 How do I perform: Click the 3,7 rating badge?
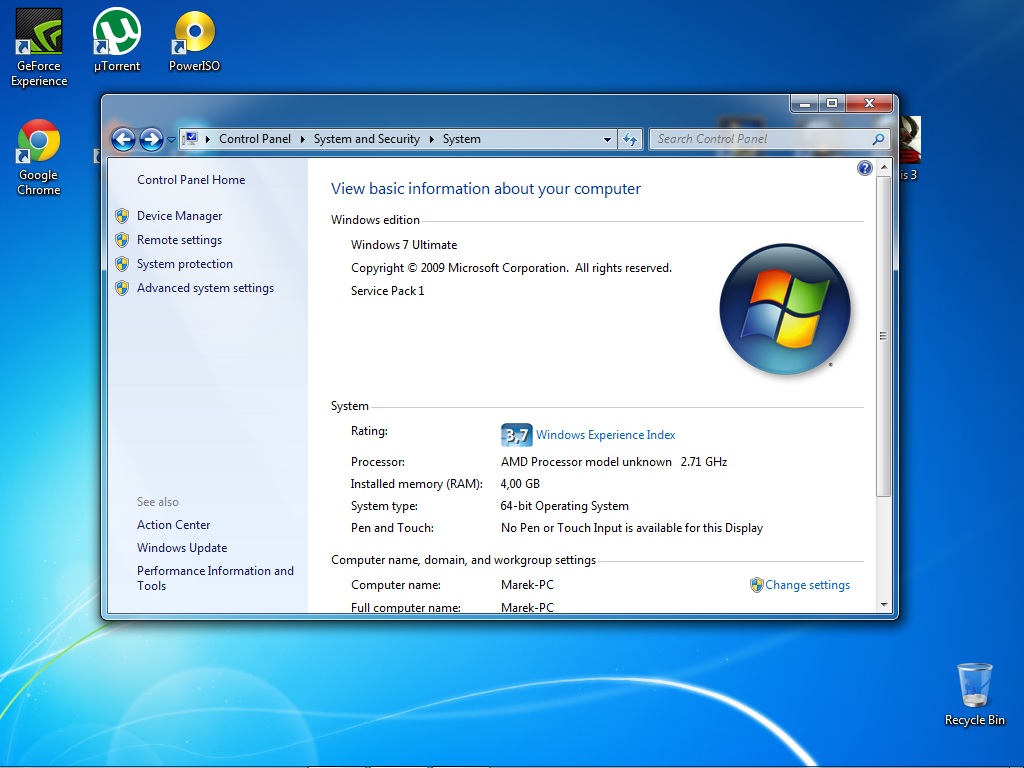tap(517, 435)
